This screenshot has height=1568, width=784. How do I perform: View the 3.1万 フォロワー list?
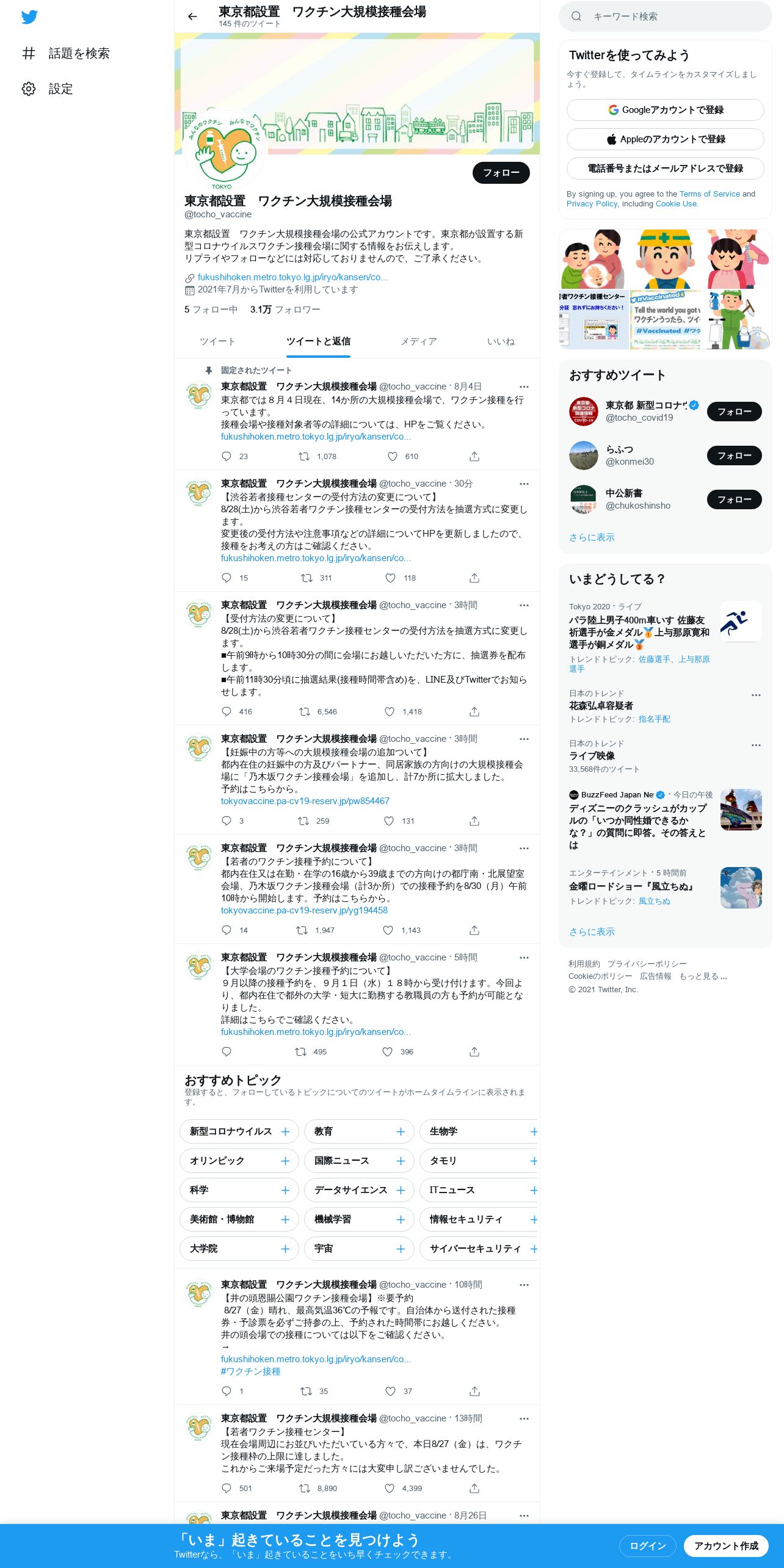tap(285, 310)
